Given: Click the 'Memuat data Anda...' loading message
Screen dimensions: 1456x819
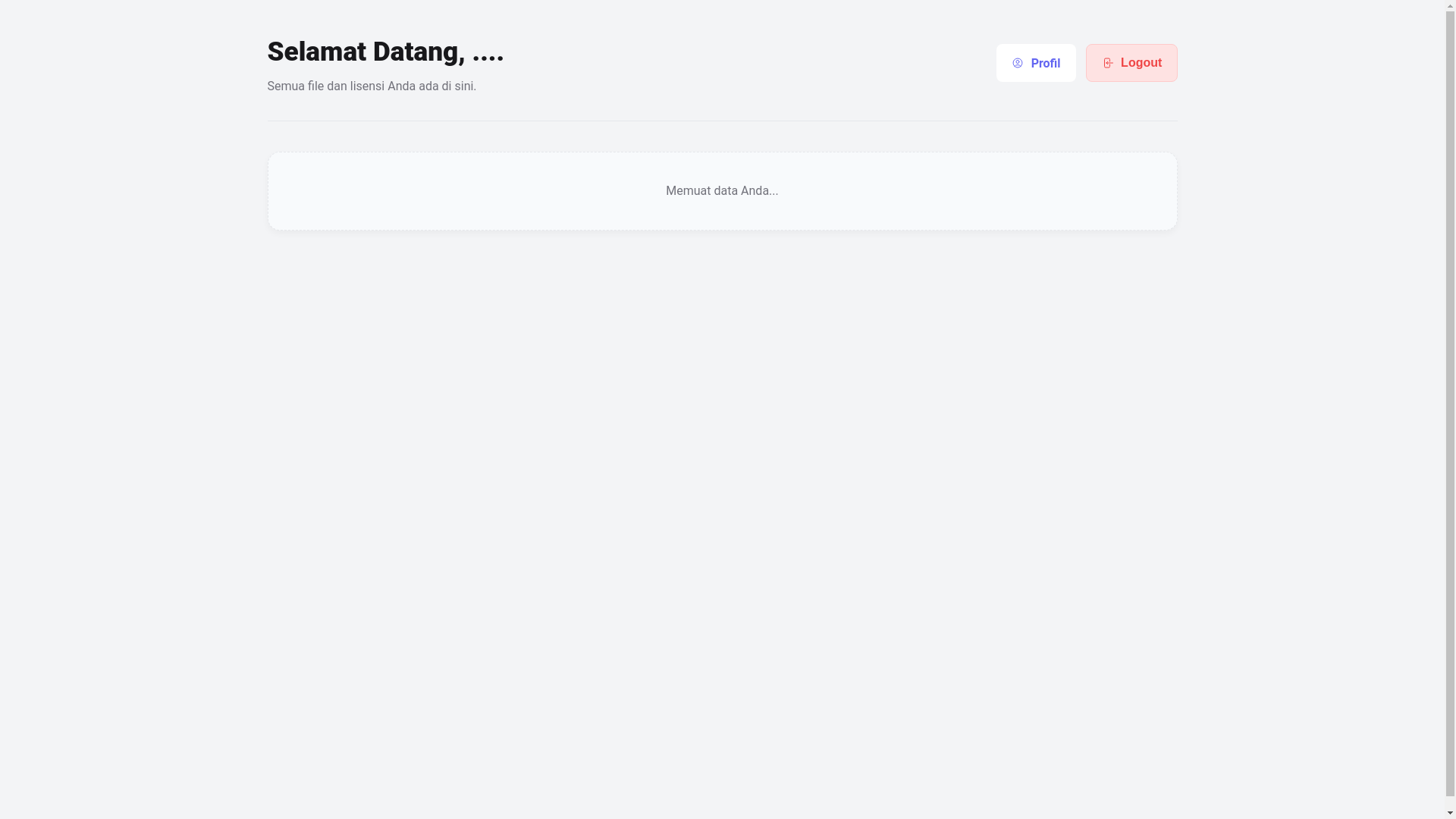Looking at the screenshot, I should [x=722, y=191].
